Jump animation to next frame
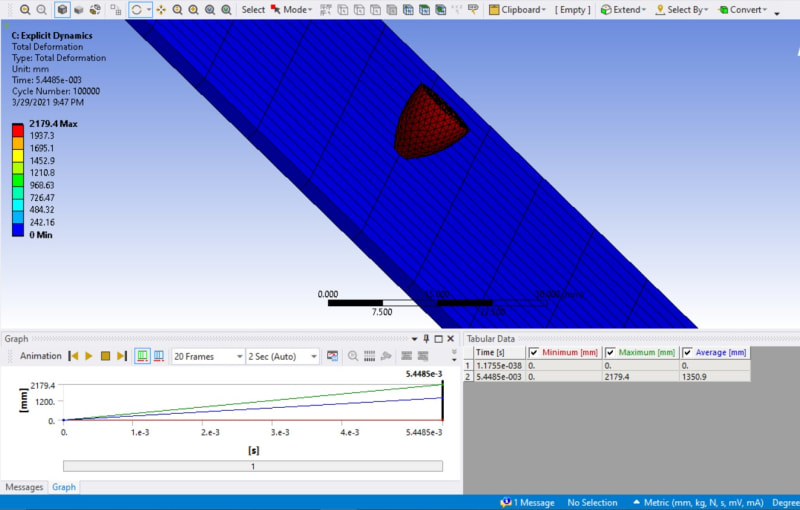 [x=121, y=356]
